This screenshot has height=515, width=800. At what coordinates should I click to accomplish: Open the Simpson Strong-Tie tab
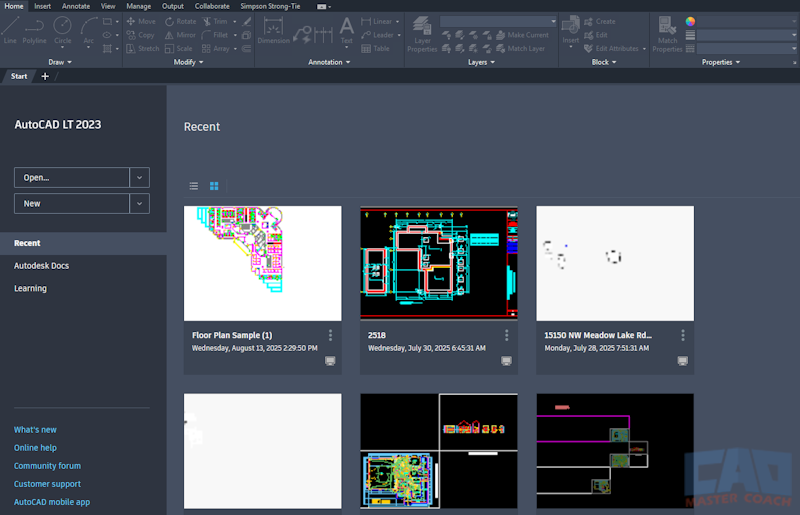(270, 6)
